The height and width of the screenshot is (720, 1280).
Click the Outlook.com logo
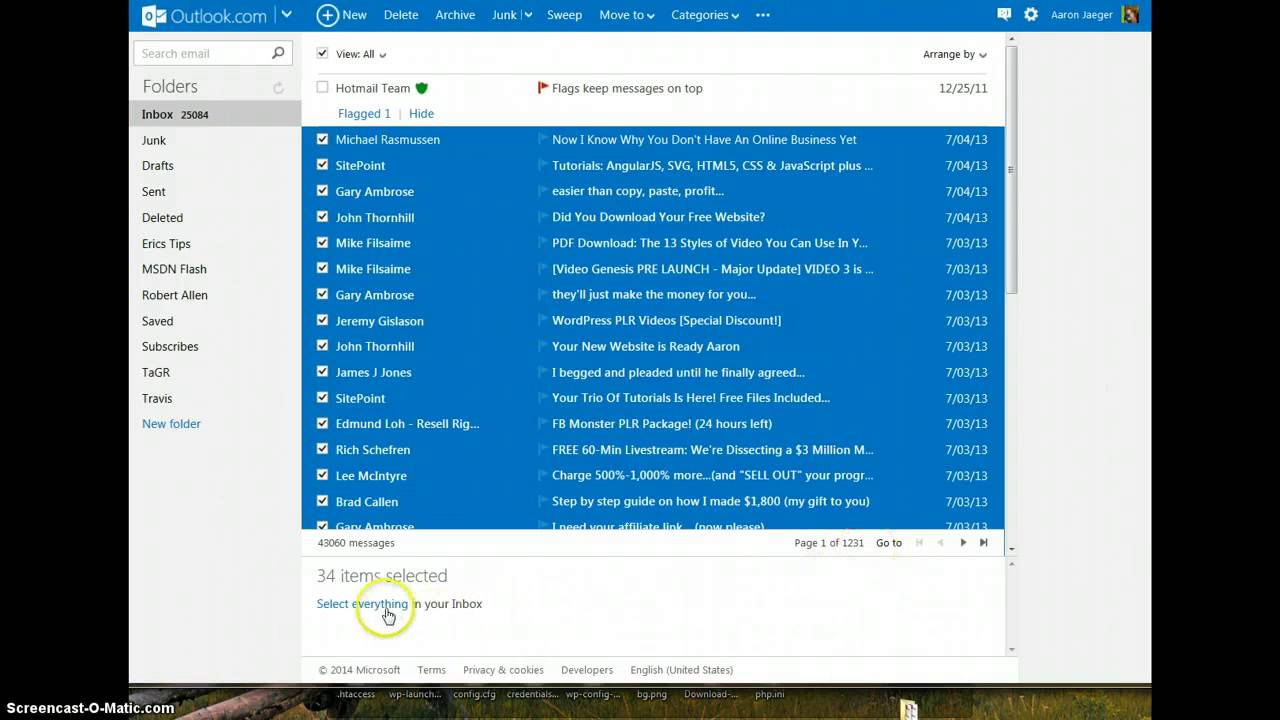point(204,15)
